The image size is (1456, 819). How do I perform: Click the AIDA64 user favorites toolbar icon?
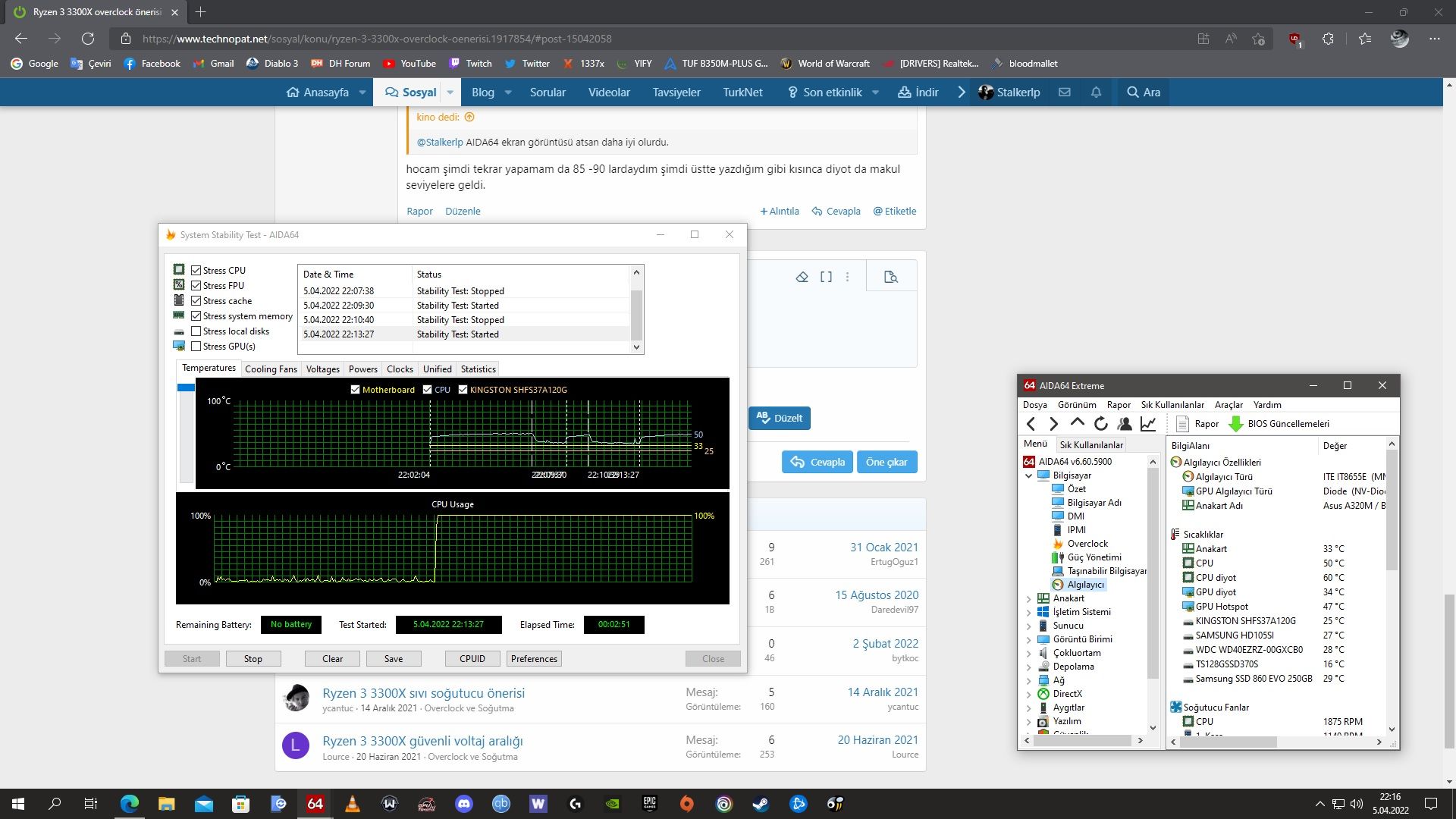click(1125, 424)
